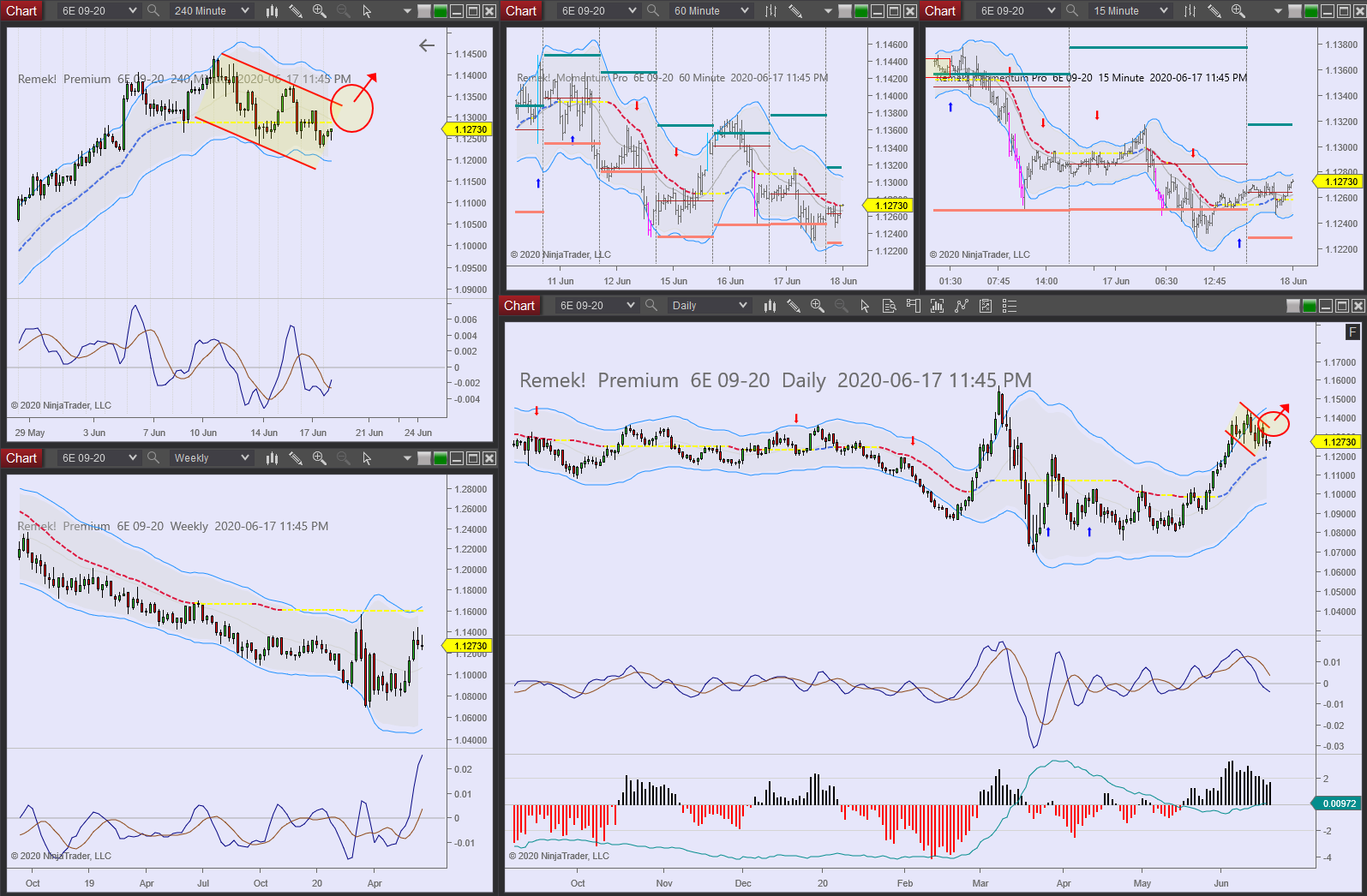The image size is (1367, 896).
Task: Toggle the gray link button in 240 Minute chart
Action: 424,11
